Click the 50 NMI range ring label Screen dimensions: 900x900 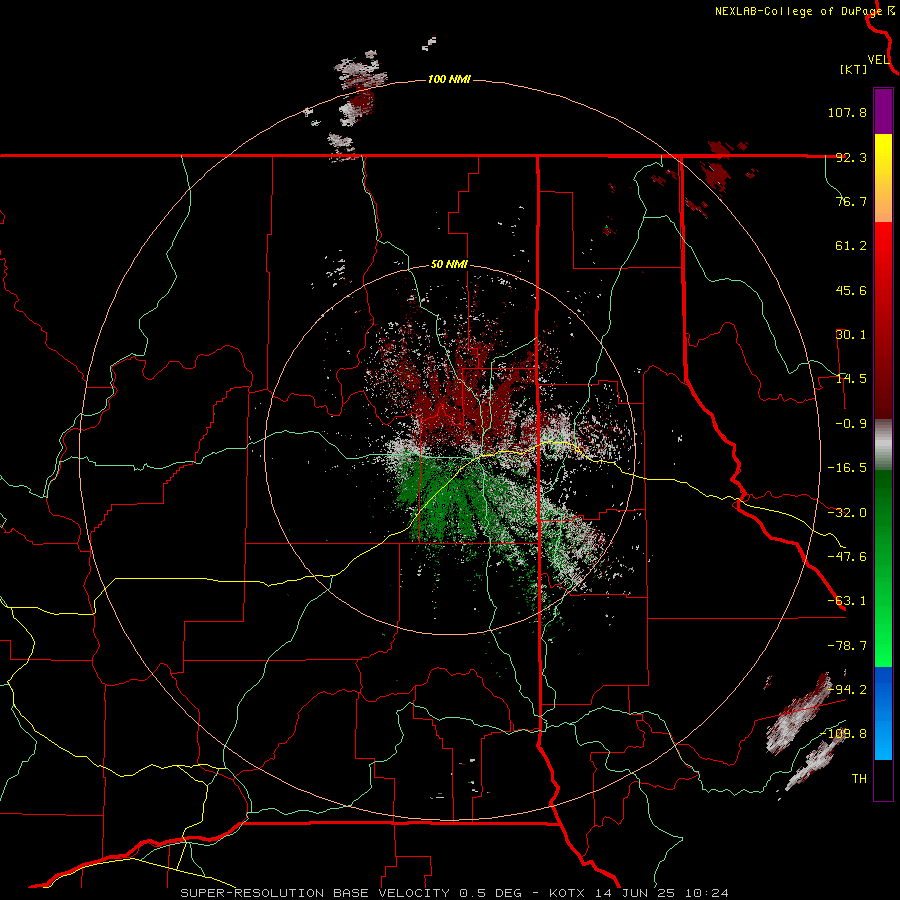(449, 265)
